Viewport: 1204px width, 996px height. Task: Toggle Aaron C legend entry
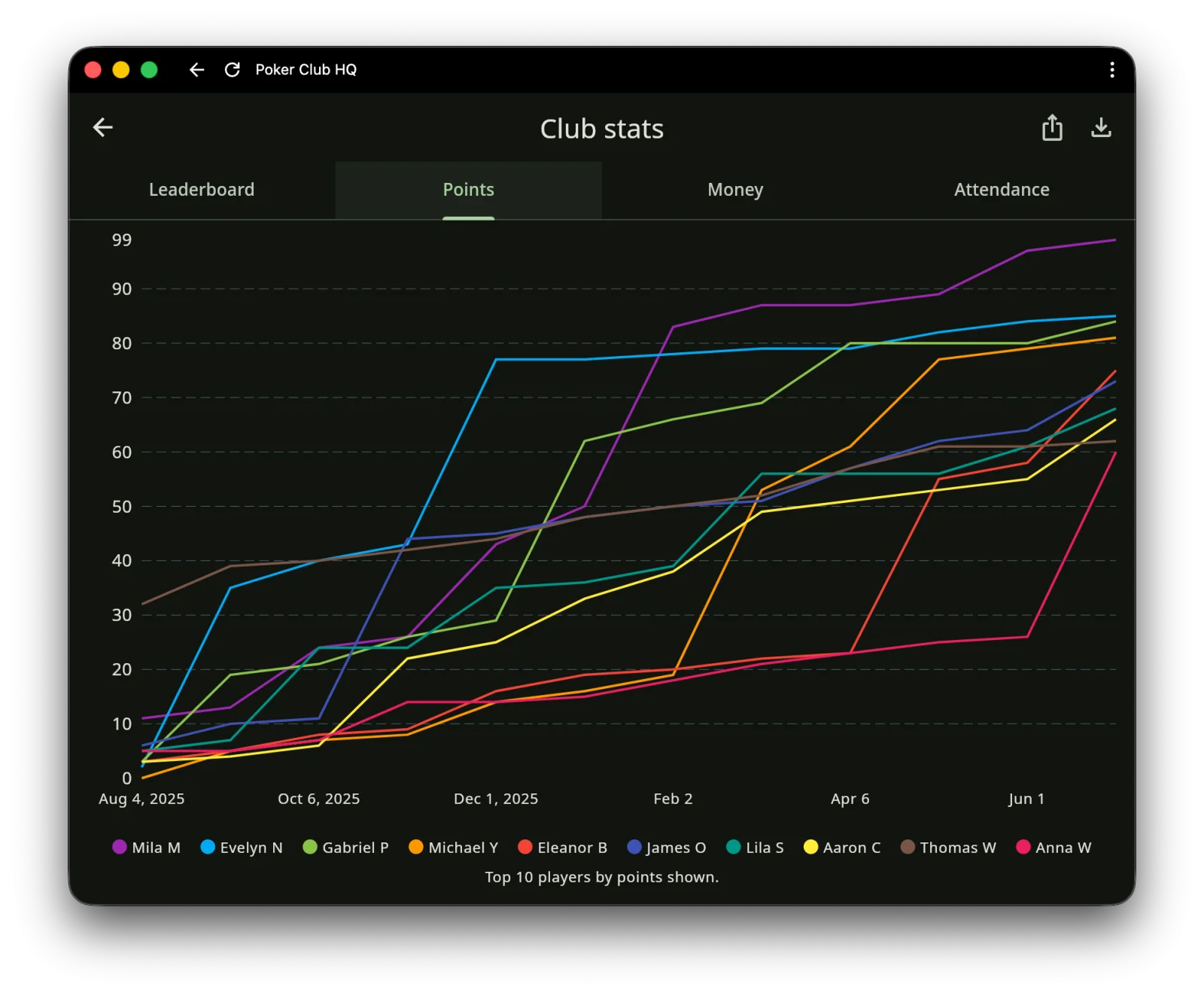[842, 847]
